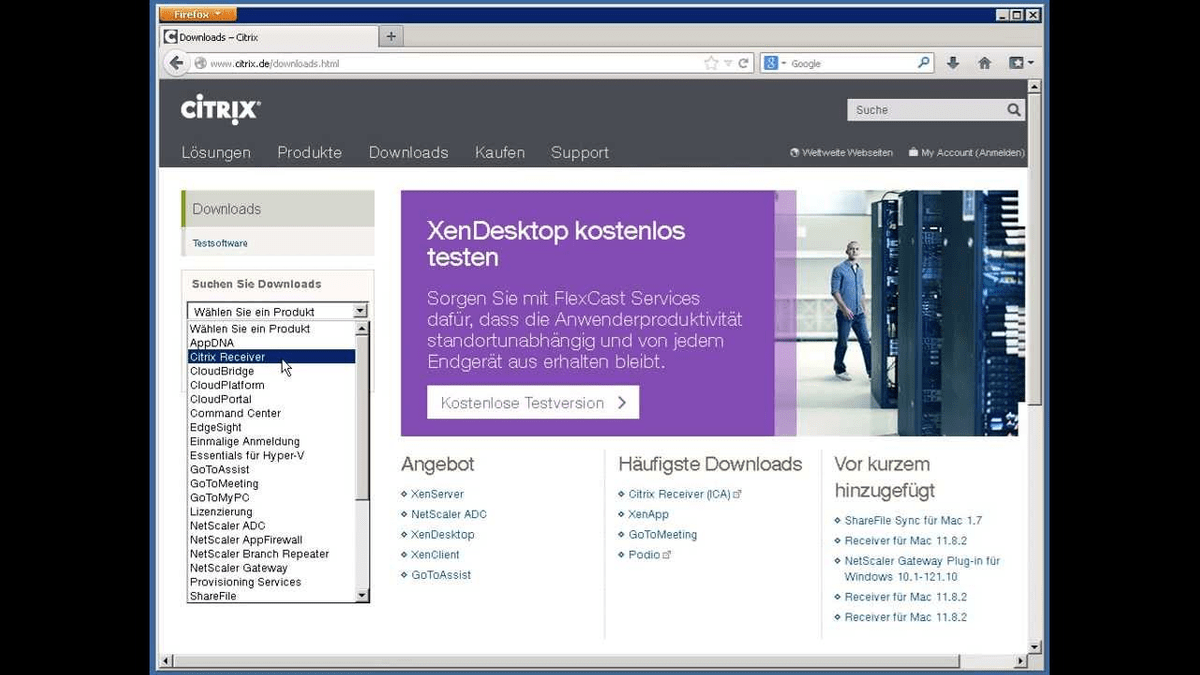Open the Firefox downloads arrow icon

[x=953, y=63]
